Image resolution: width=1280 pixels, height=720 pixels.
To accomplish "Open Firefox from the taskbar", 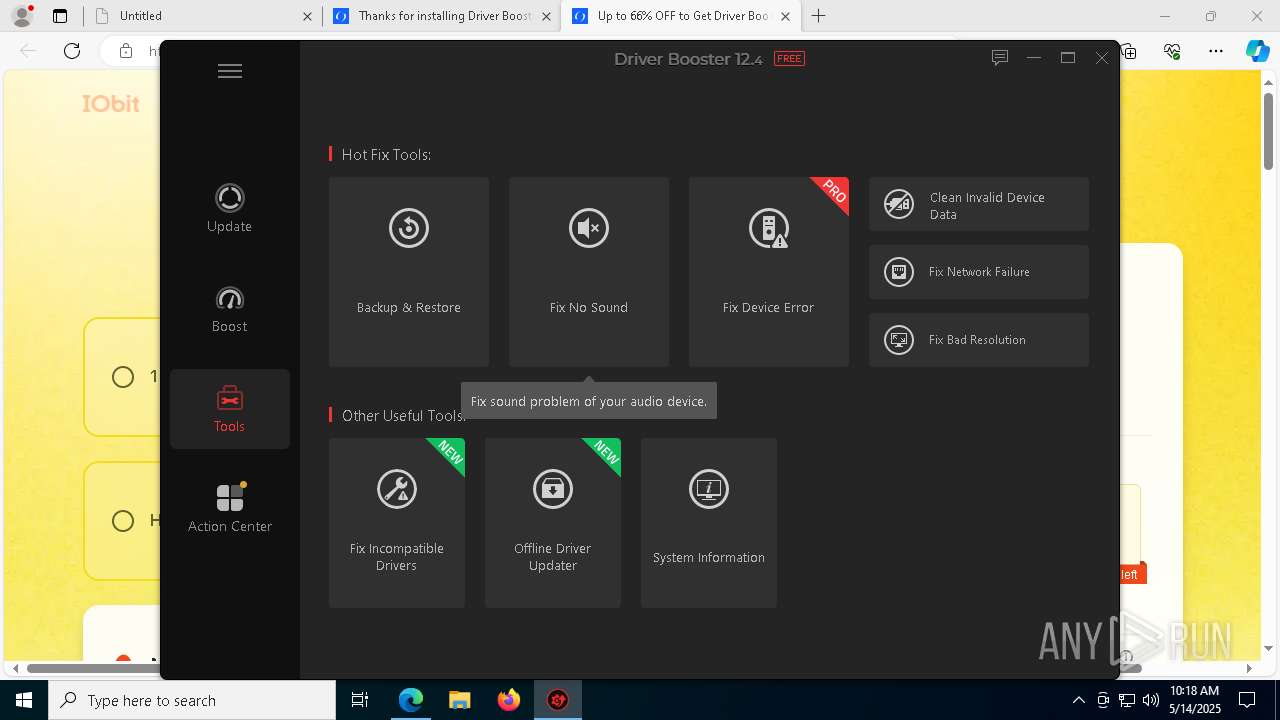I will (508, 700).
